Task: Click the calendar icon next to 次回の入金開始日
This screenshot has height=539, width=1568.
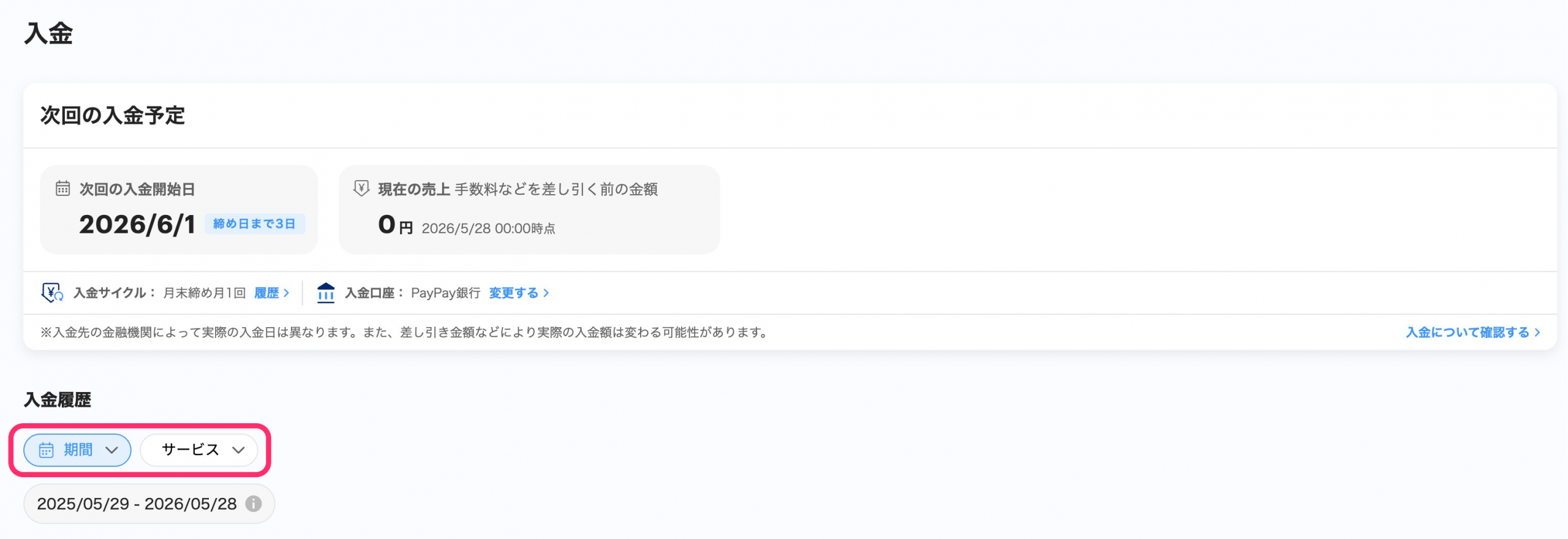Action: [x=63, y=188]
